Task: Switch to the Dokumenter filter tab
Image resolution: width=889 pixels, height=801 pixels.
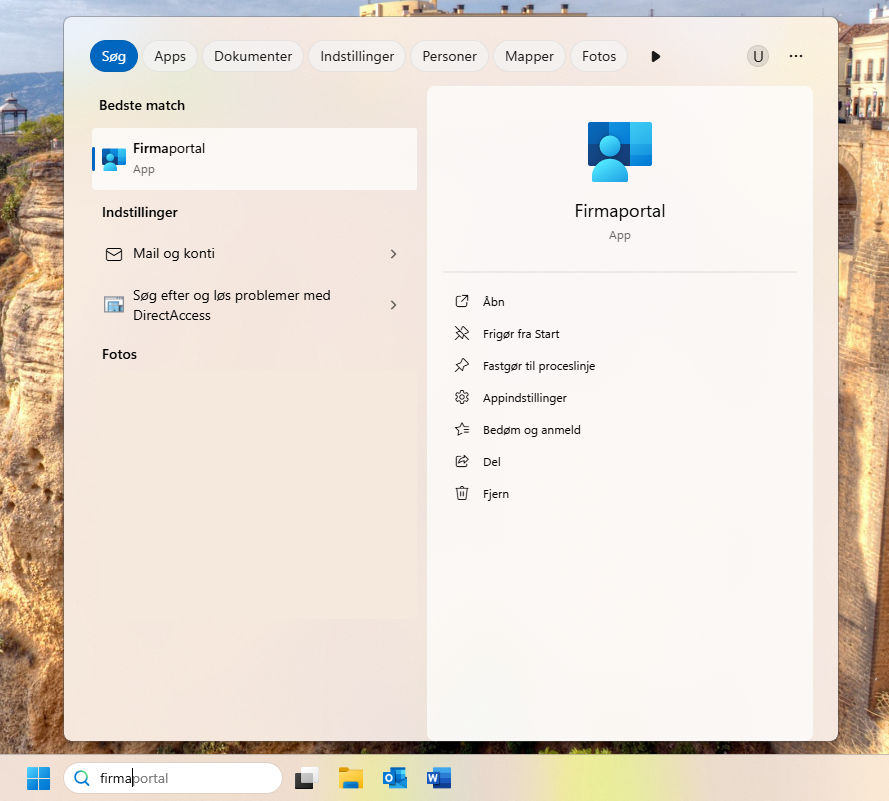Action: tap(253, 56)
